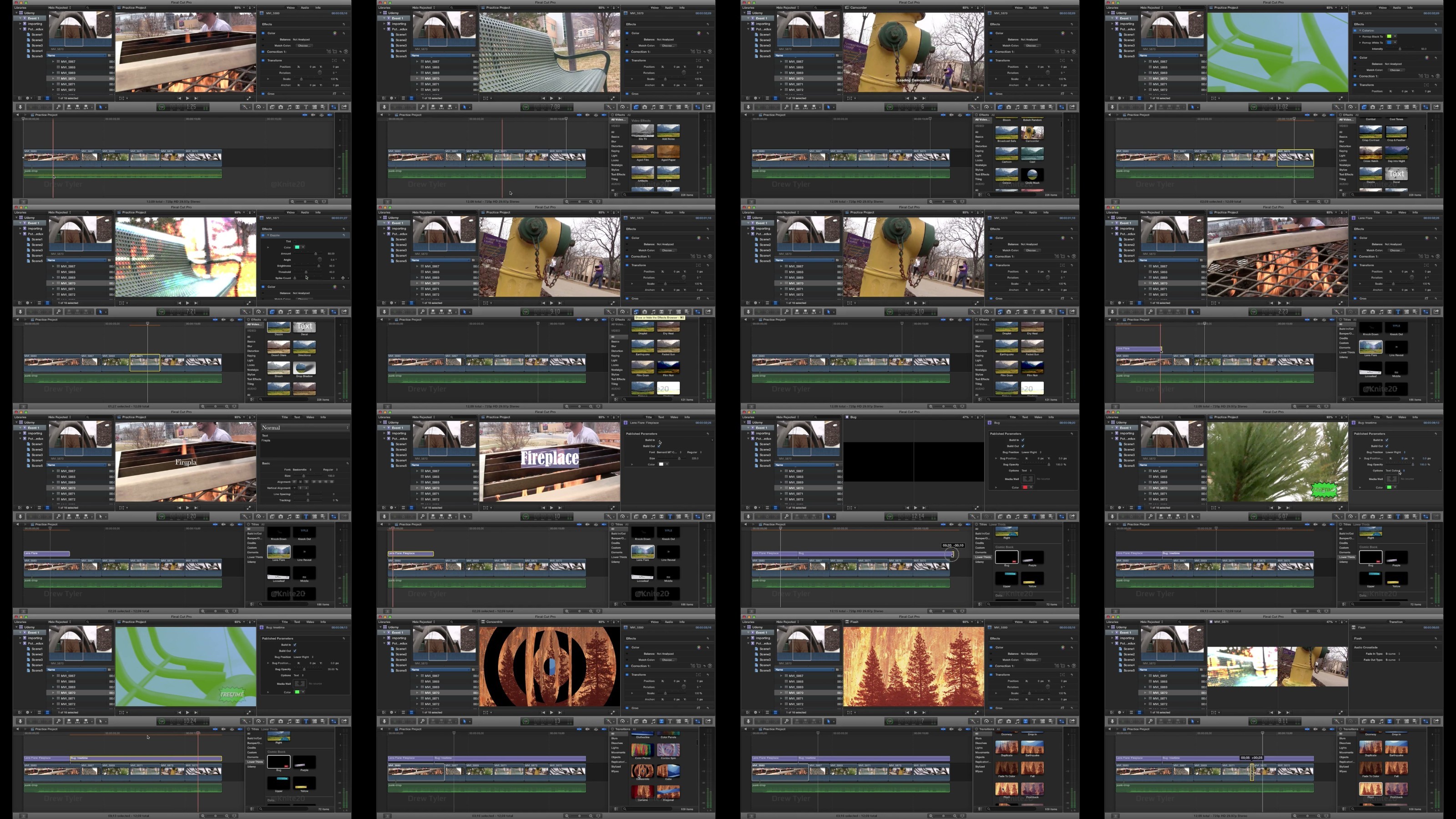Viewport: 1456px width, 819px height.
Task: Select Wipes category in Concentric window Transitions browser
Action: (x=615, y=771)
